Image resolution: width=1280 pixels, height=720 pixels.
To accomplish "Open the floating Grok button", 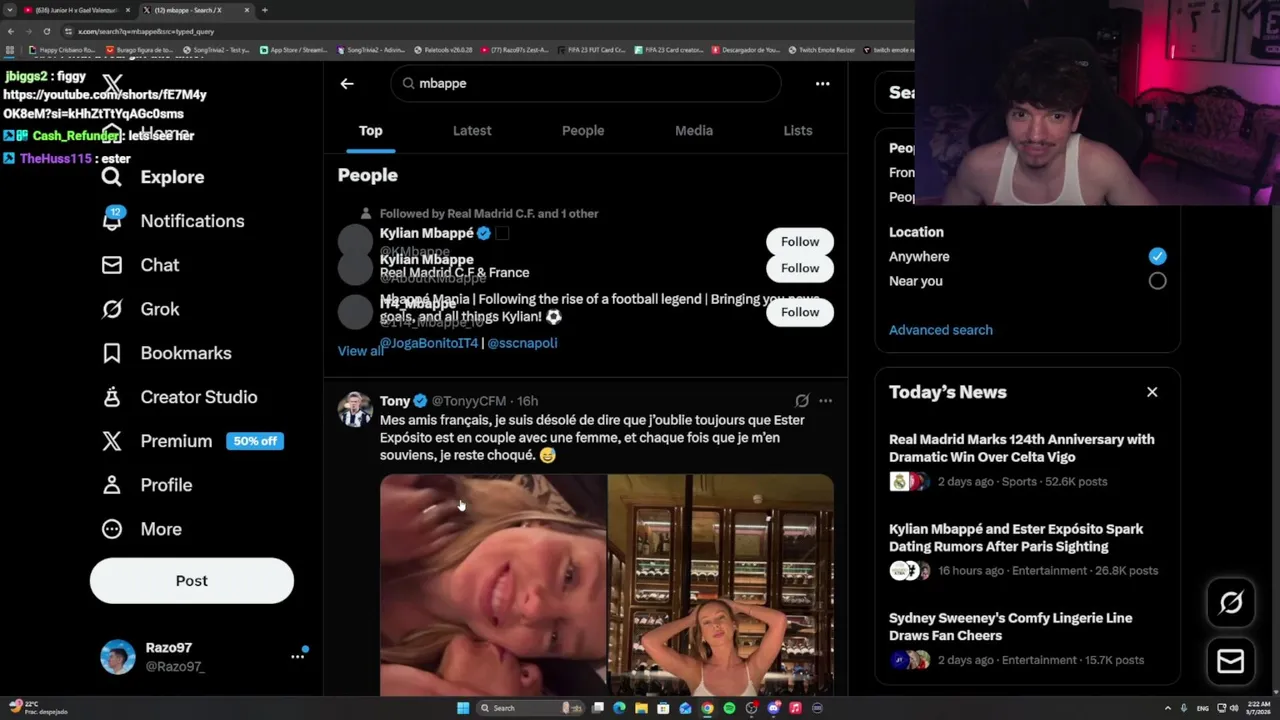I will pyautogui.click(x=1231, y=602).
